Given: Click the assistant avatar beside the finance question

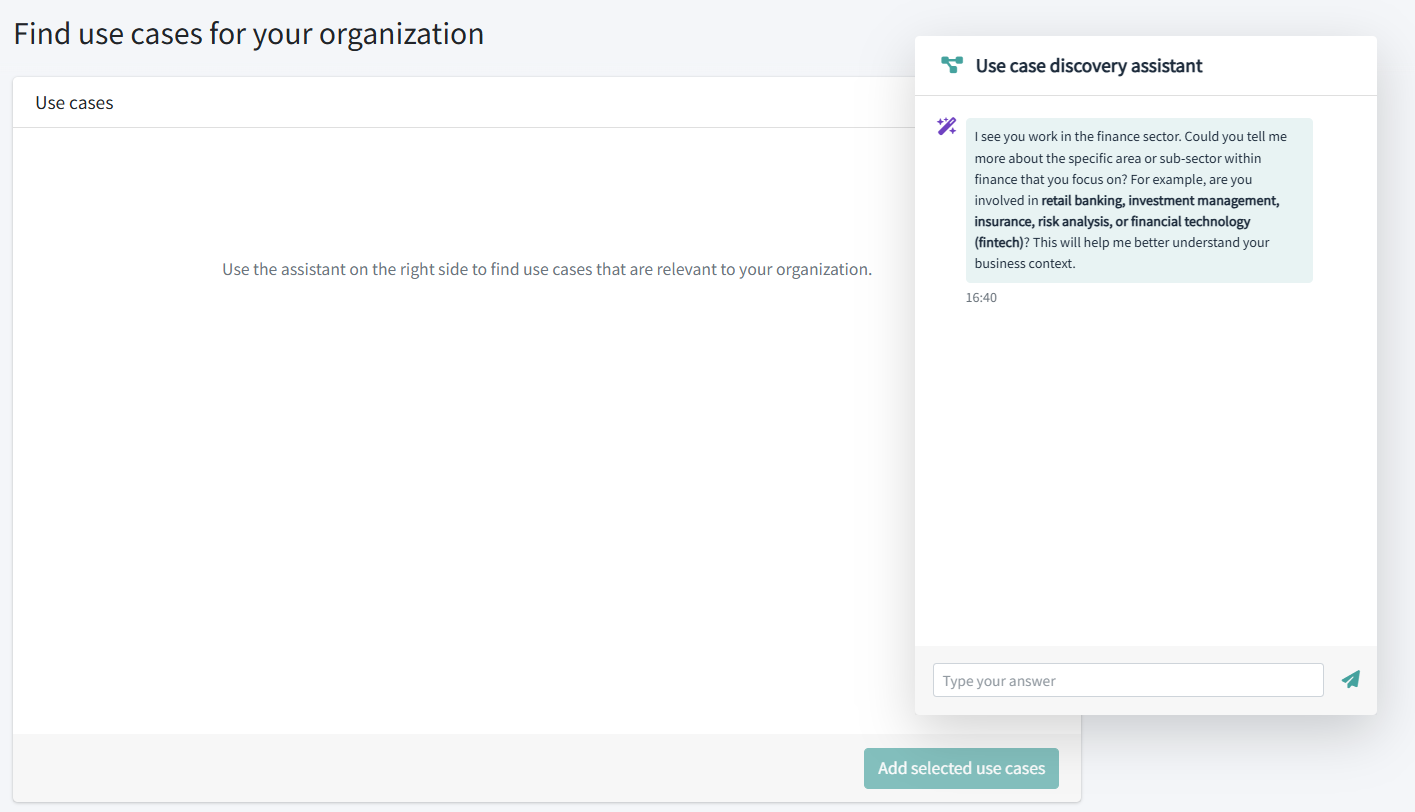Looking at the screenshot, I should click(946, 126).
